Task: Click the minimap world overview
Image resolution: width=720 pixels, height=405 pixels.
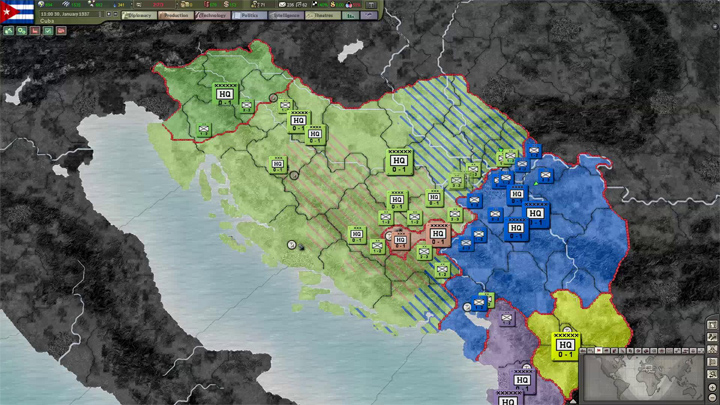Action: point(643,377)
